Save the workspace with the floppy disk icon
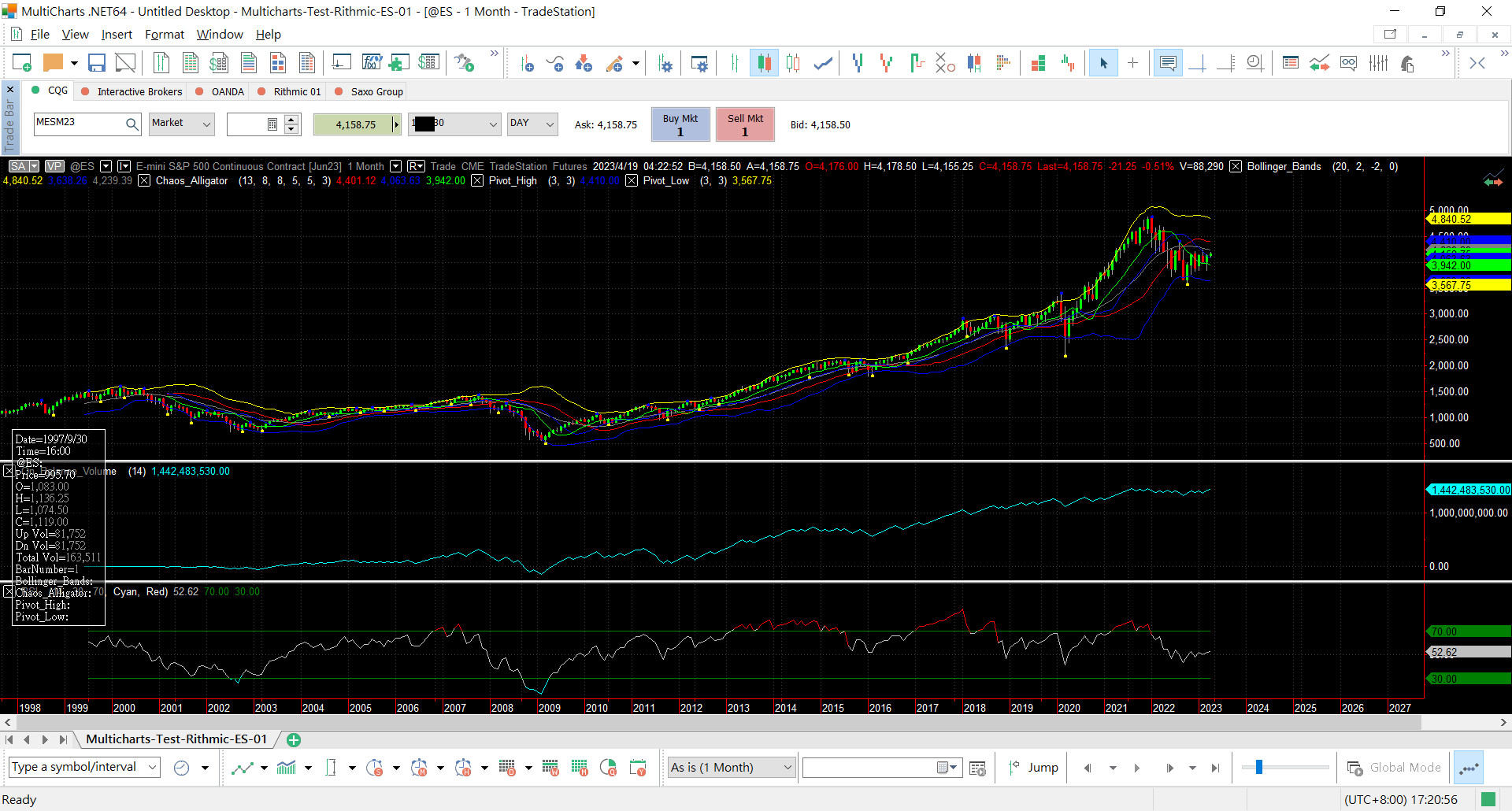1512x811 pixels. coord(97,63)
